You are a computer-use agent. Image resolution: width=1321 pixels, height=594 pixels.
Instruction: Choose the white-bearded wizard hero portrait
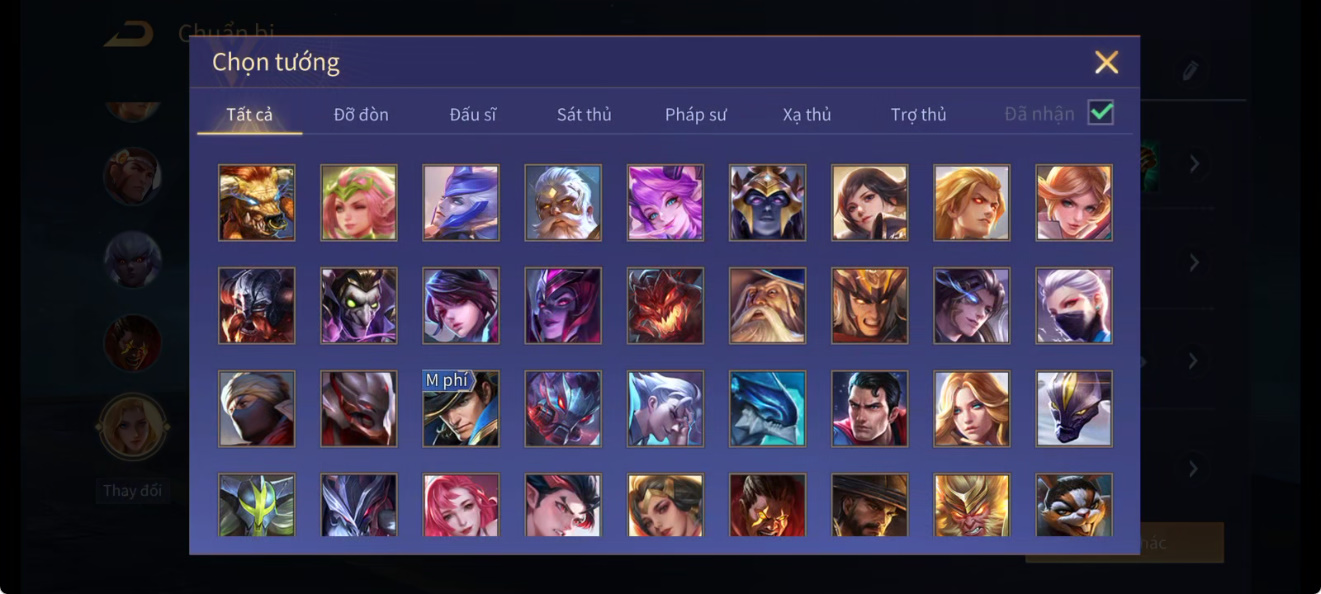click(767, 305)
